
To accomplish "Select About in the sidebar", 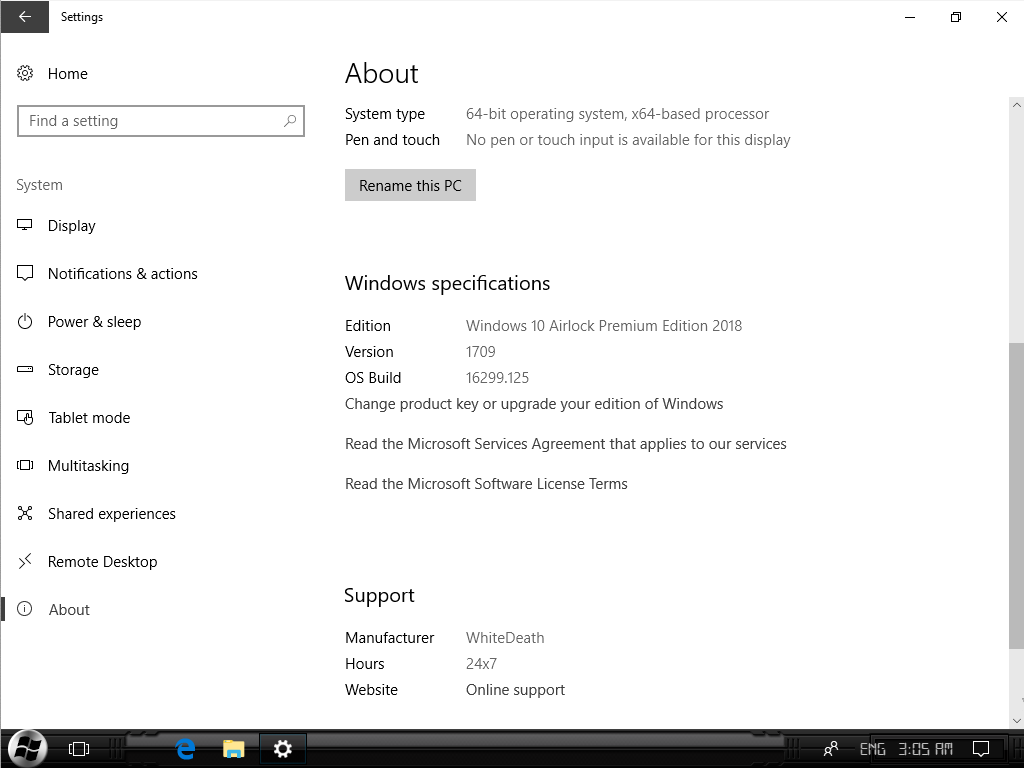I will [x=69, y=610].
